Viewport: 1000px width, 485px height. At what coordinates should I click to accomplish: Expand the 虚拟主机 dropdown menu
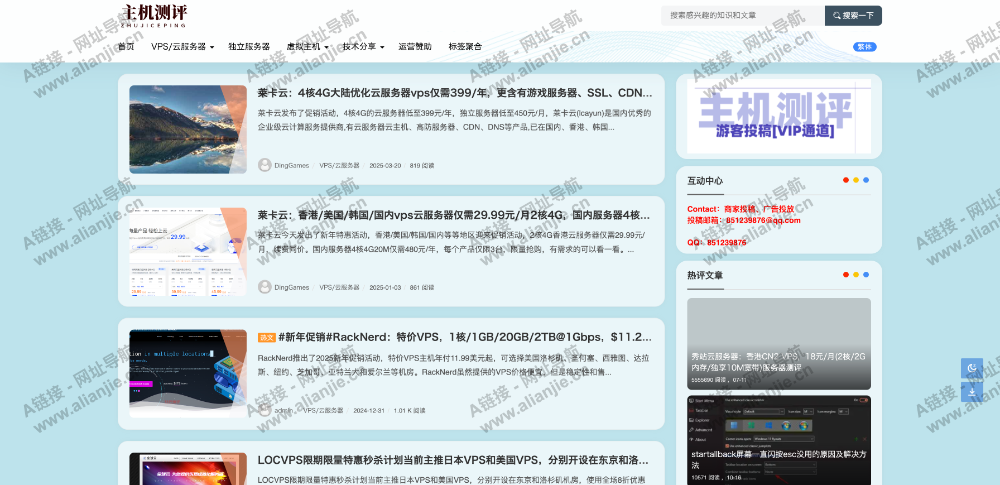[307, 47]
